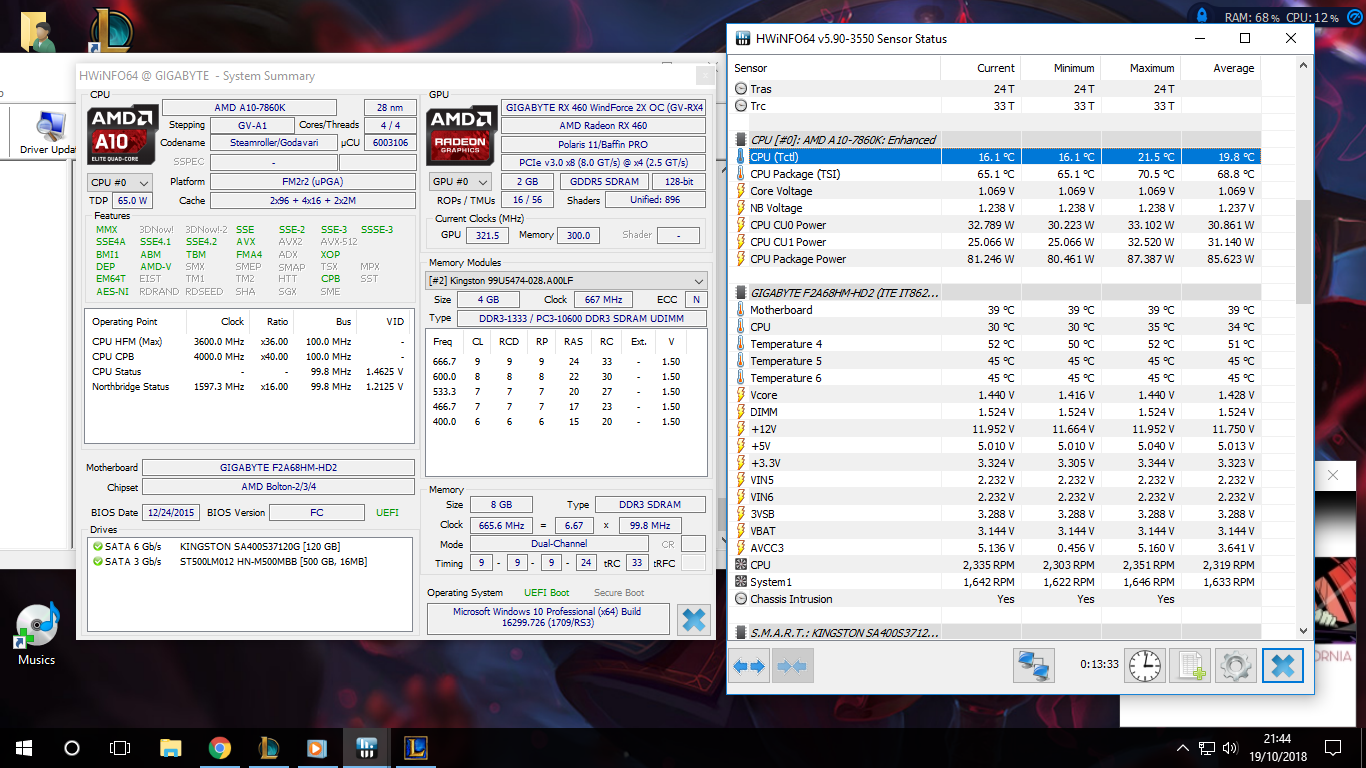1366x768 pixels.
Task: Click Current column header
Action: pyautogui.click(x=980, y=68)
